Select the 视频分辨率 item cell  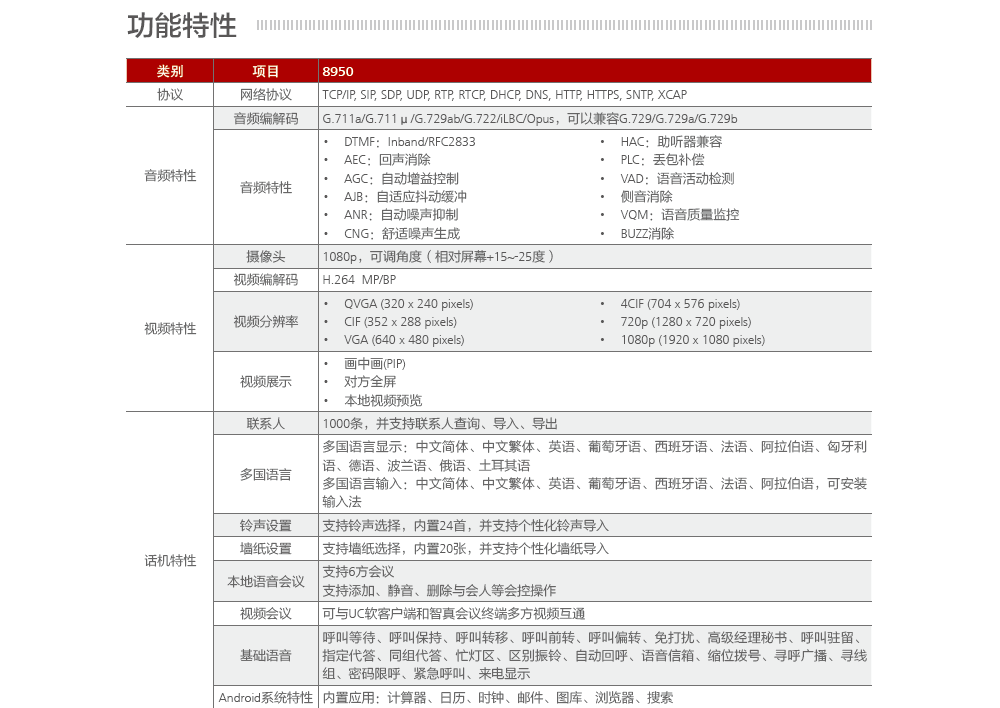[x=266, y=321]
